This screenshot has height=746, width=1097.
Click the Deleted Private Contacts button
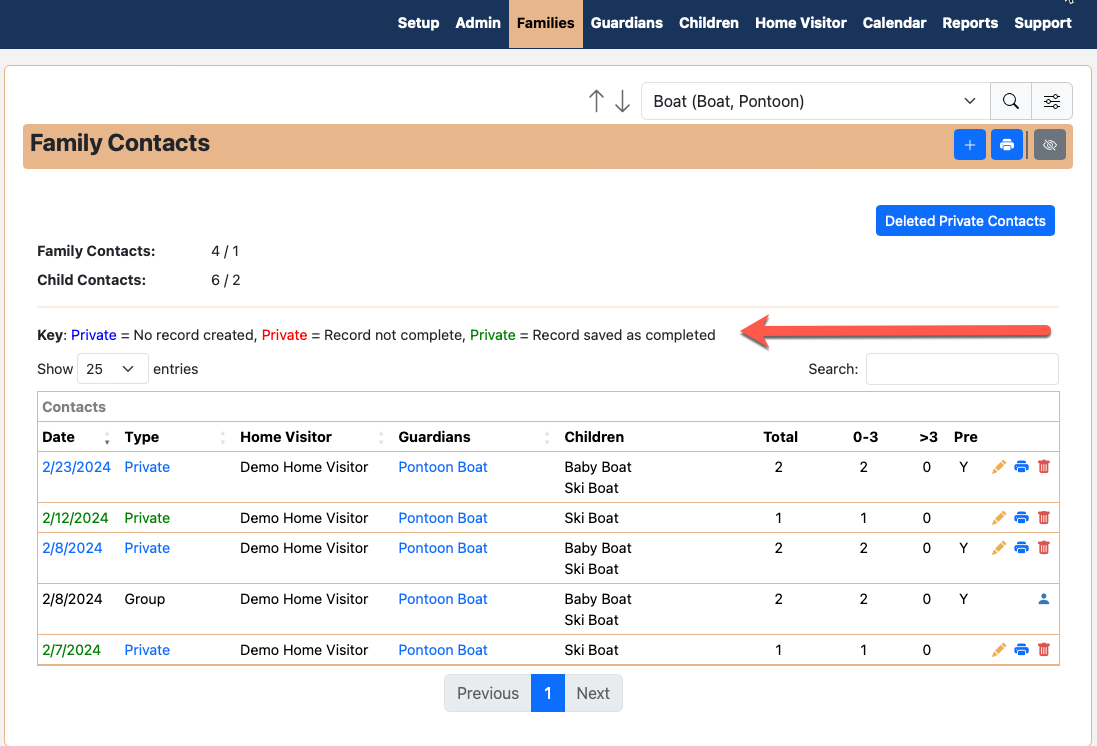coord(964,221)
